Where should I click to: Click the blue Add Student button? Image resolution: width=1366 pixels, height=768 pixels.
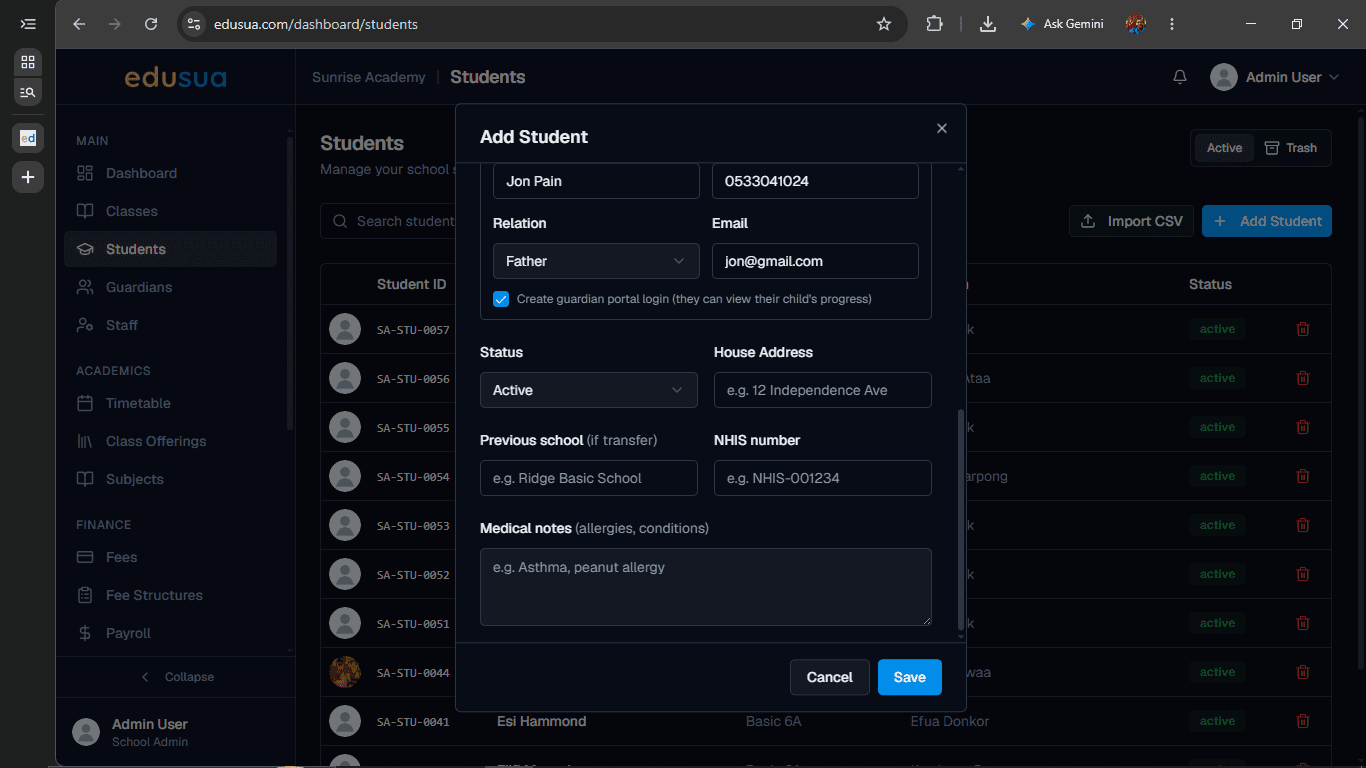(x=1267, y=221)
